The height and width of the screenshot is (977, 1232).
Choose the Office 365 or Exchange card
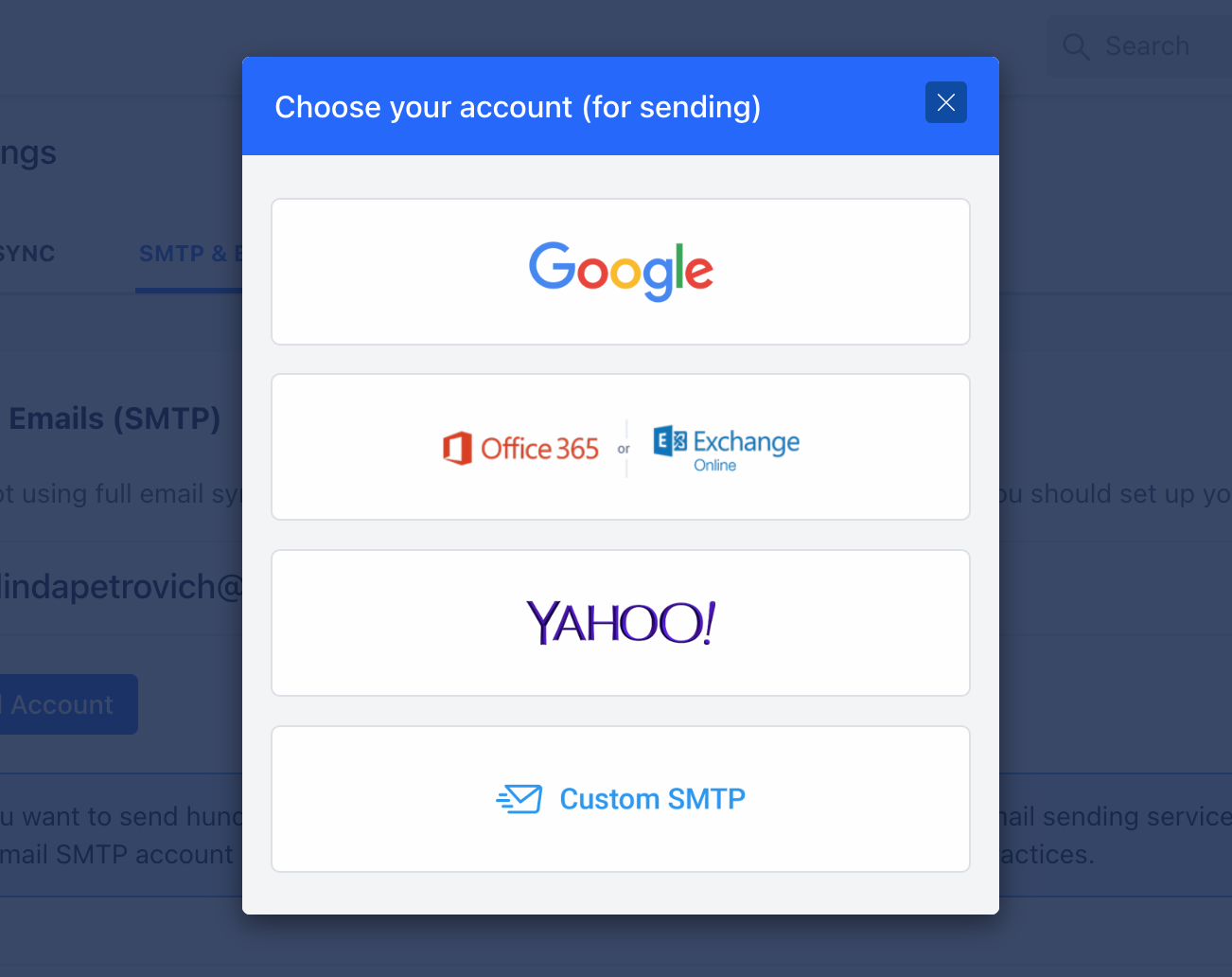621,447
